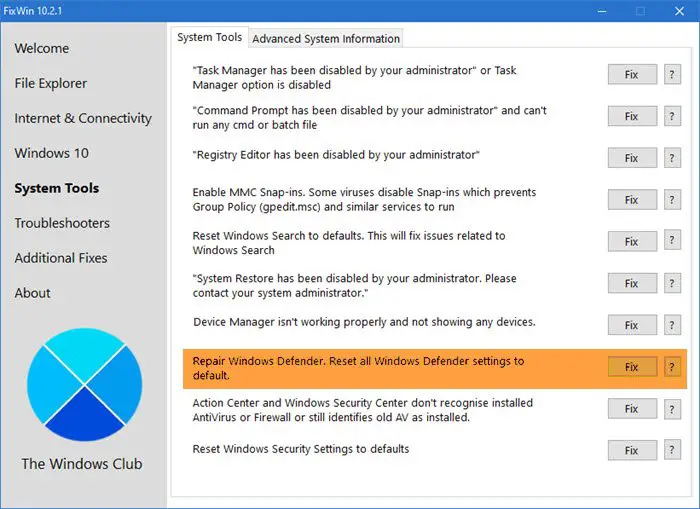Open help for System Restore disabled fix

pos(672,283)
